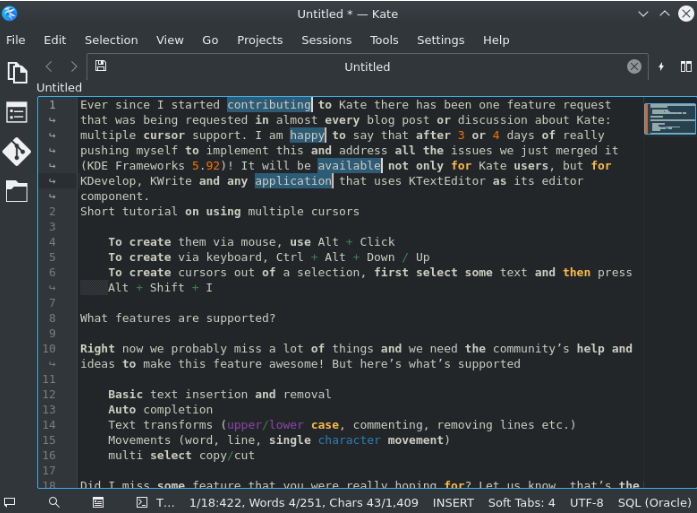Open the Search panel in status bar
Image resolution: width=697 pixels, height=513 pixels.
point(54,502)
